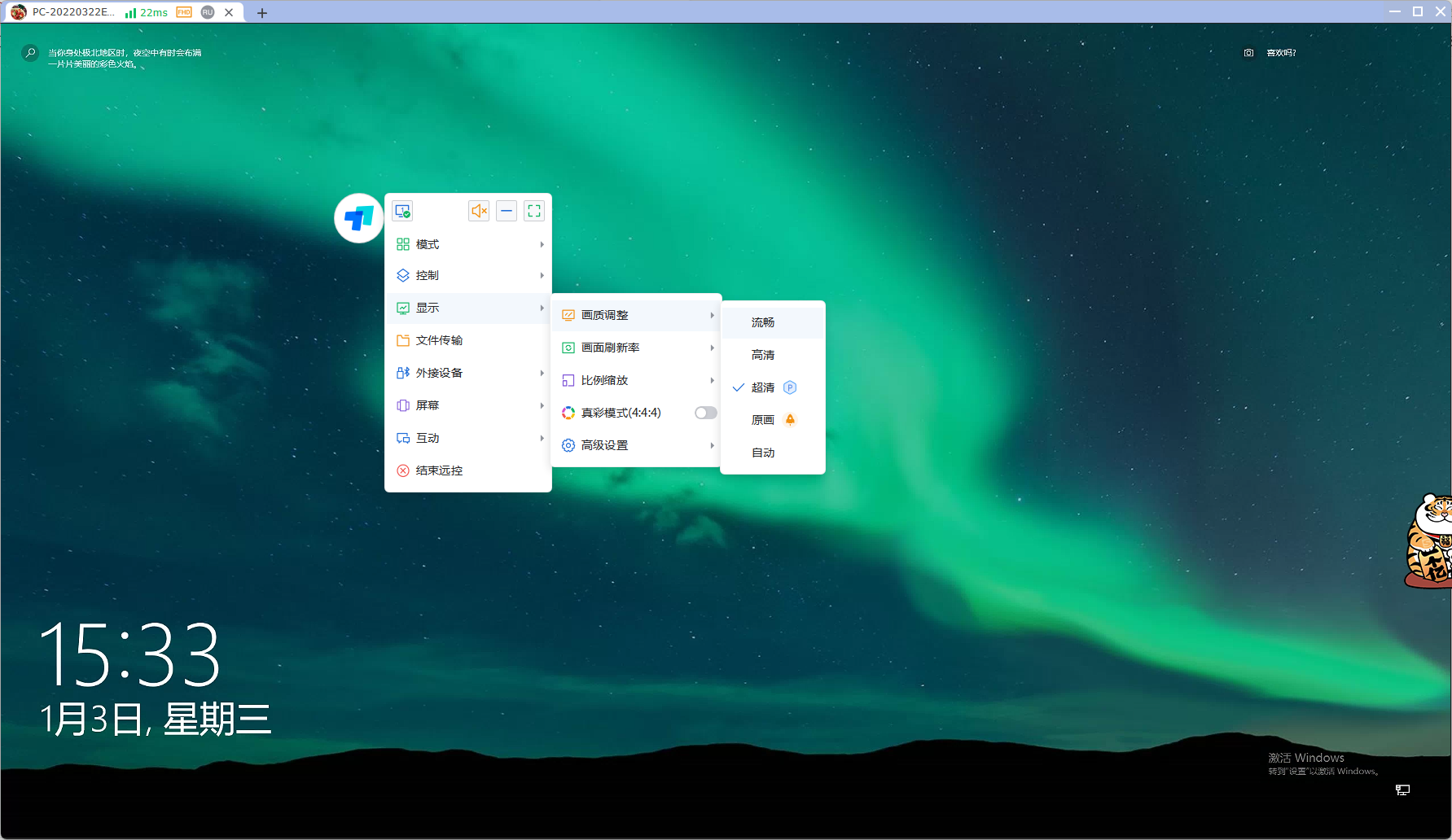Image resolution: width=1452 pixels, height=840 pixels.
Task: Click the orange rocket badge beside 原画
Action: coord(790,420)
